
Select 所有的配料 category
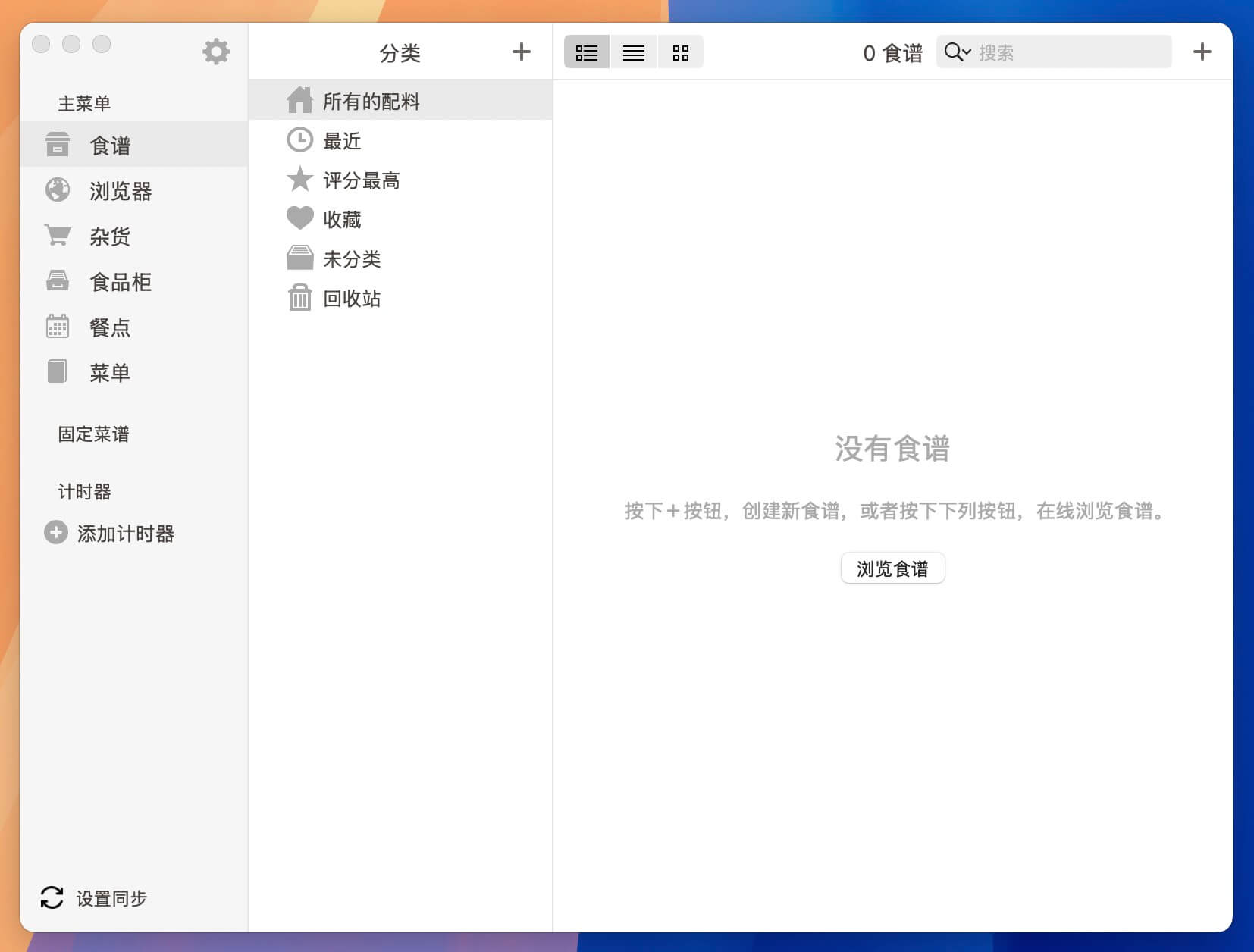click(371, 101)
